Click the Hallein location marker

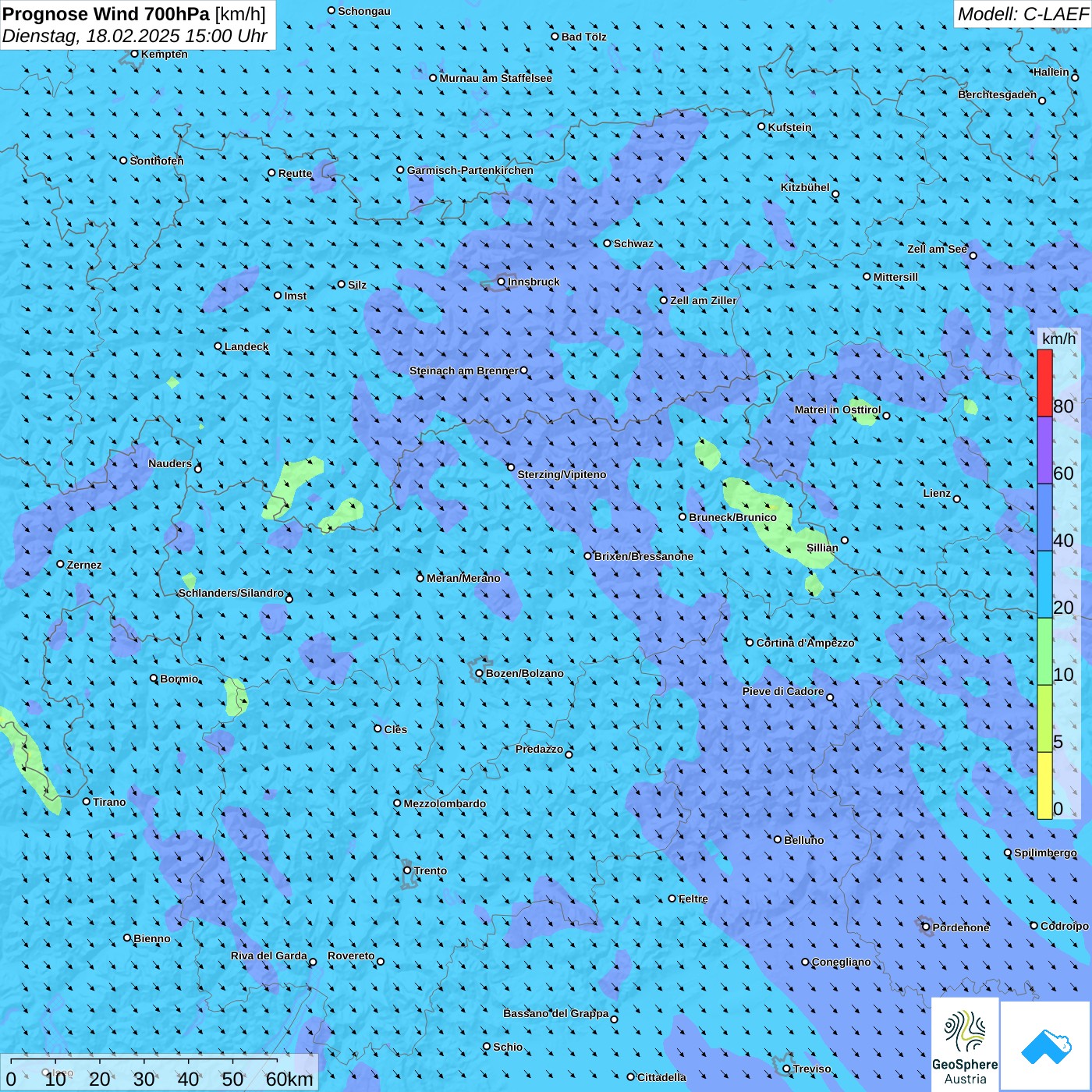[x=1075, y=77]
